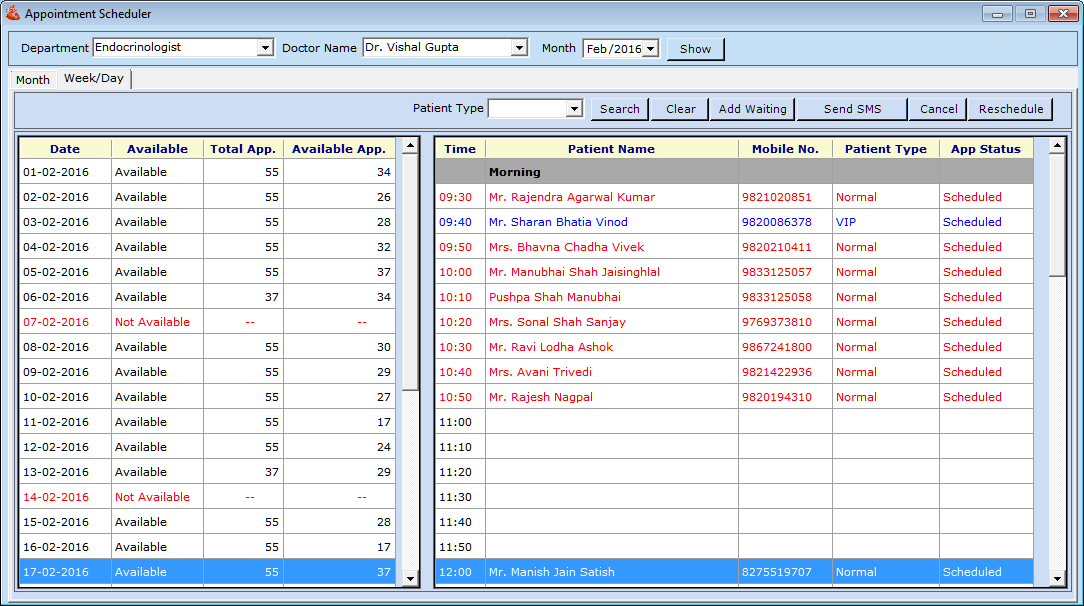Viewport: 1084px width, 606px height.
Task: Expand the Patient Type filter dropdown
Action: pyautogui.click(x=574, y=109)
